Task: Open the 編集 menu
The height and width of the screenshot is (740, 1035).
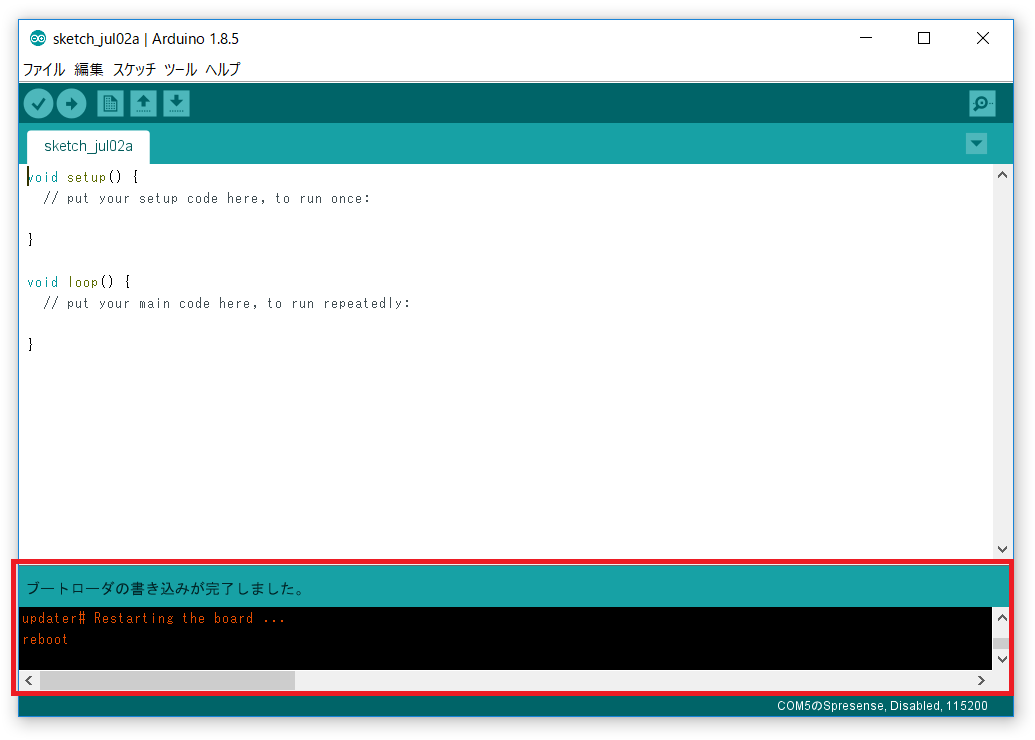Action: pos(89,70)
